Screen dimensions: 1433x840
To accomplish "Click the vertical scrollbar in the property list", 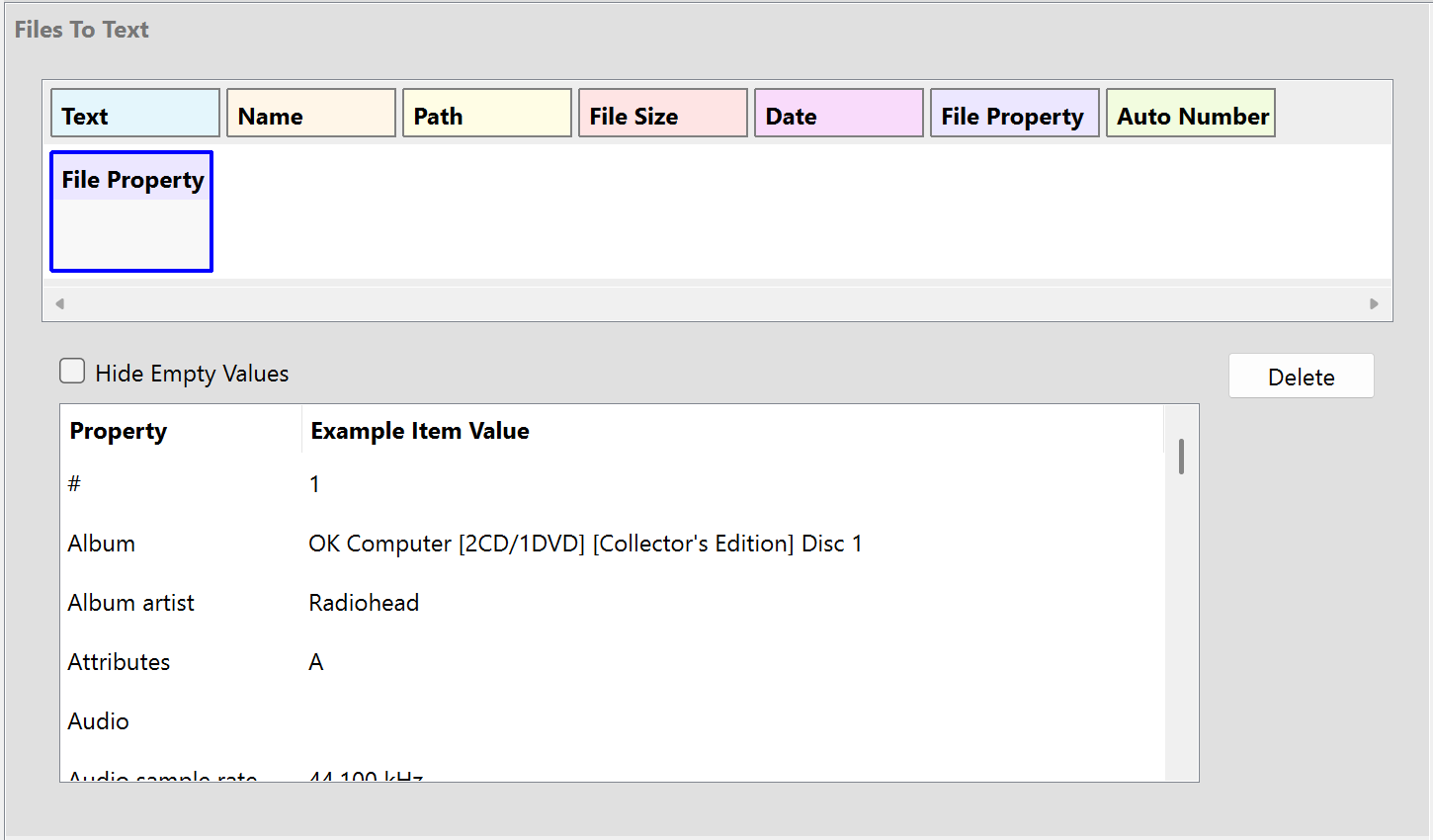I will coord(1181,457).
